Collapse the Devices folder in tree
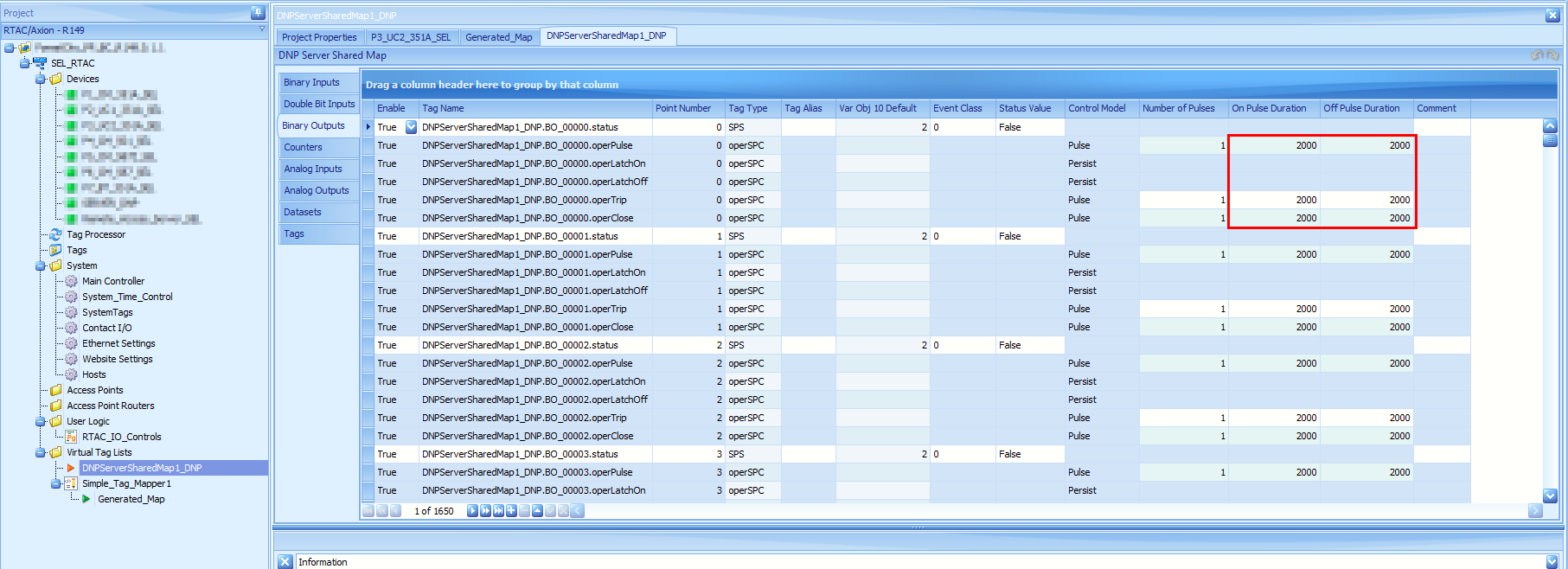Screen dimensions: 1568x569 pos(40,79)
